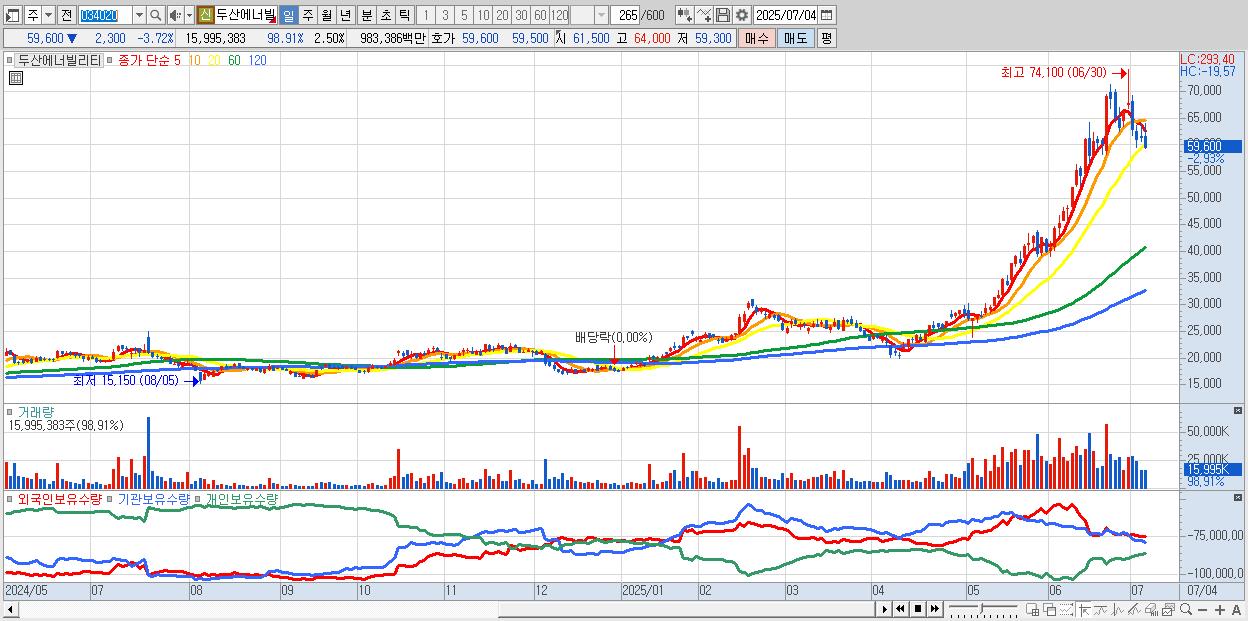
Task: Click the dotted chart arrows icon on bottom bar
Action: point(1066,609)
